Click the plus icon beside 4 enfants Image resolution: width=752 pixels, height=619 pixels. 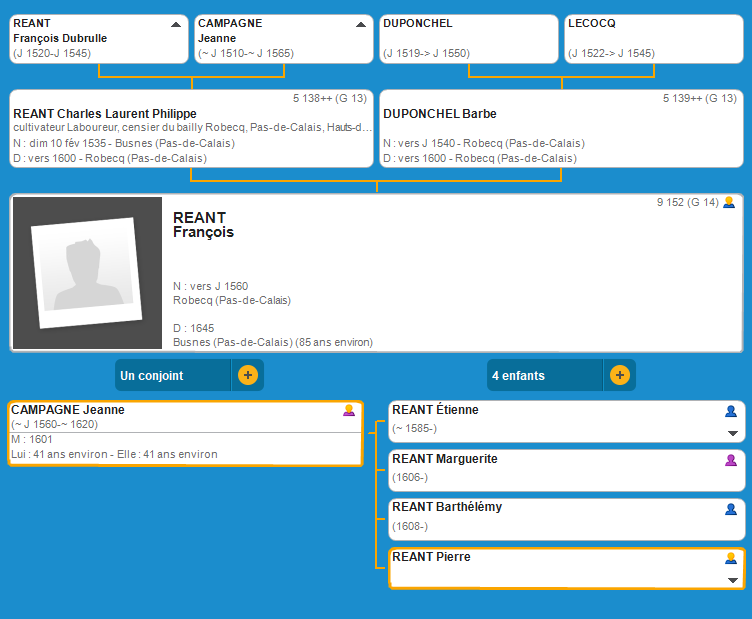tap(620, 376)
